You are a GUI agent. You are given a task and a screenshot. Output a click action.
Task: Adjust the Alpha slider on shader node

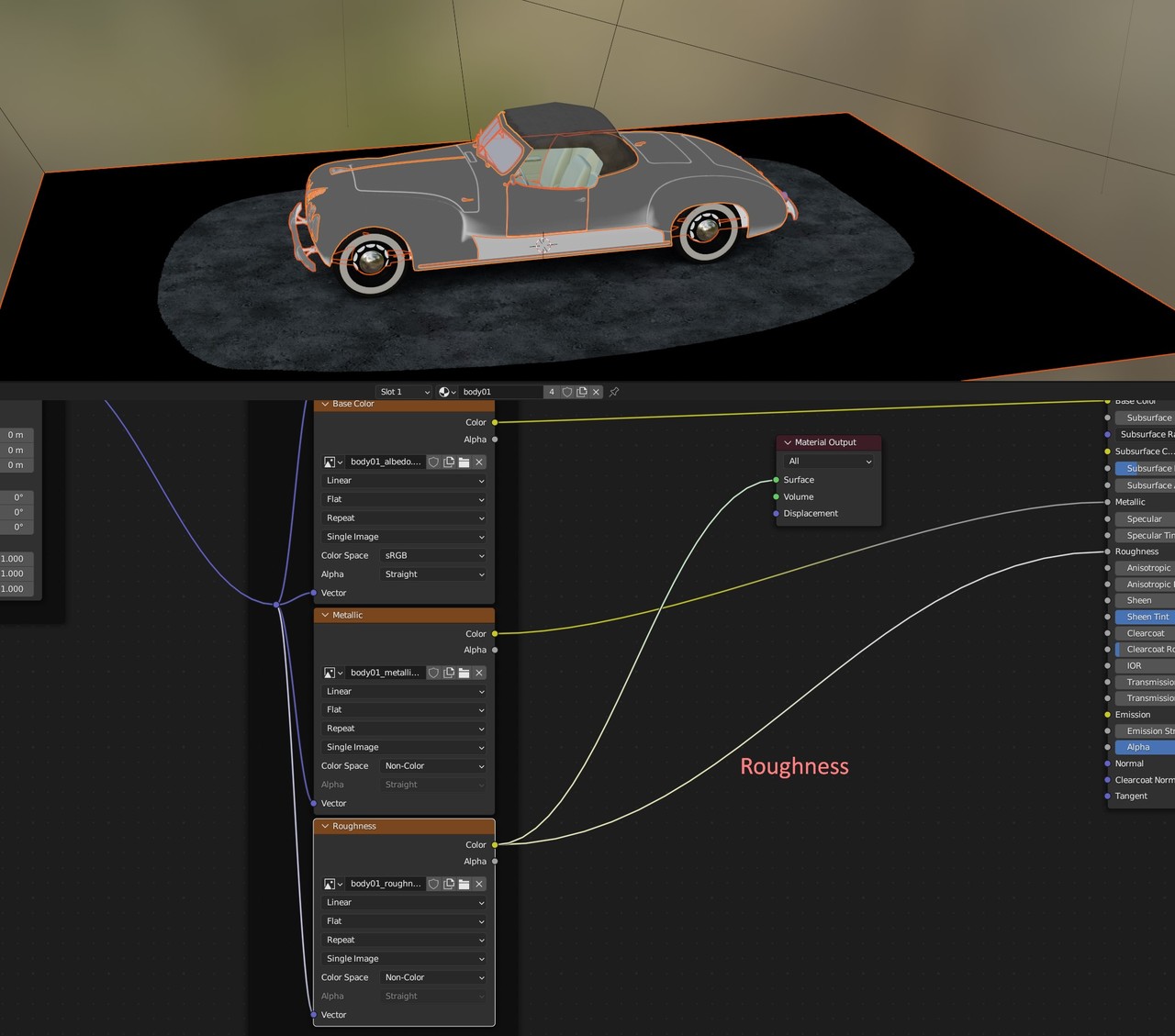click(1145, 747)
